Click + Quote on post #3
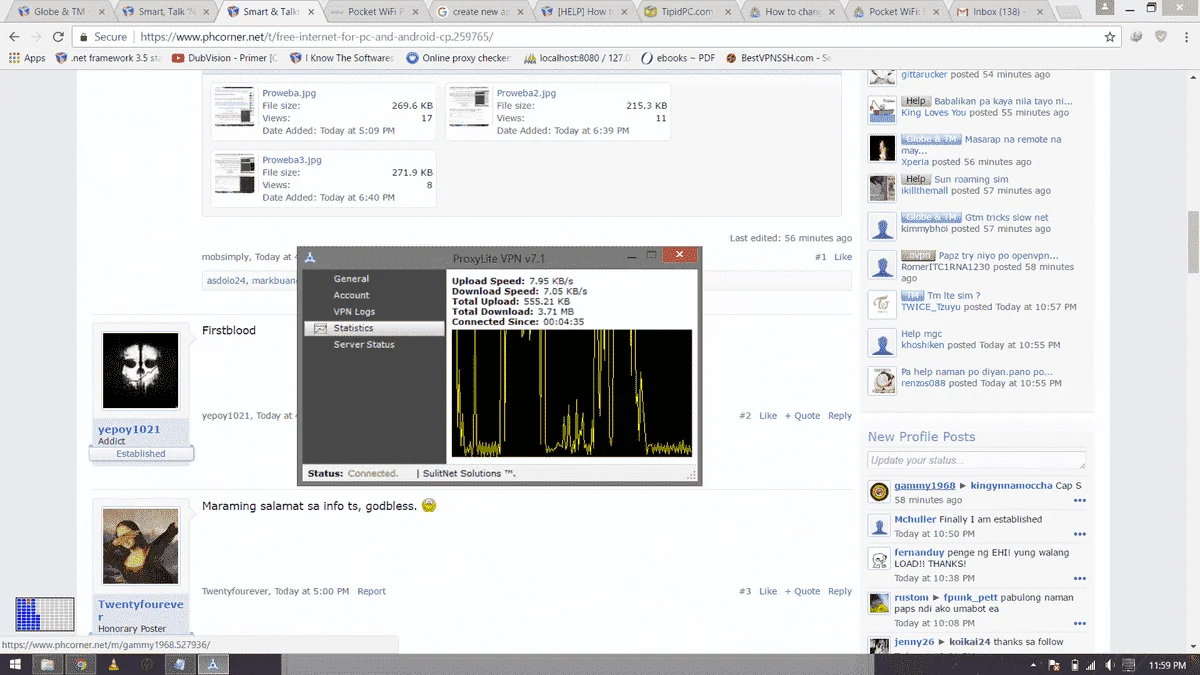This screenshot has width=1200, height=675. click(x=802, y=592)
